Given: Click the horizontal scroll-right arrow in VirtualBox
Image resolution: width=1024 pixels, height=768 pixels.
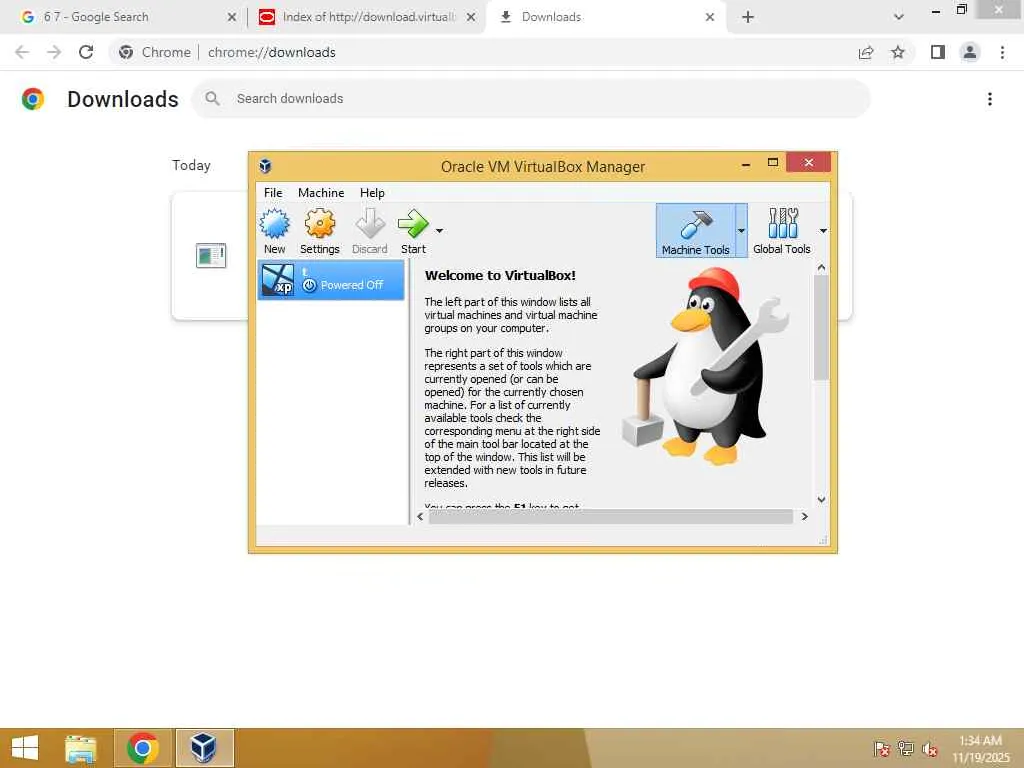Looking at the screenshot, I should [x=805, y=517].
